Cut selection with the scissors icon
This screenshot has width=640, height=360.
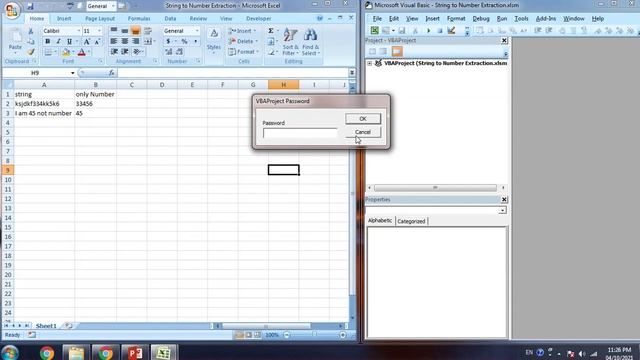(x=31, y=31)
